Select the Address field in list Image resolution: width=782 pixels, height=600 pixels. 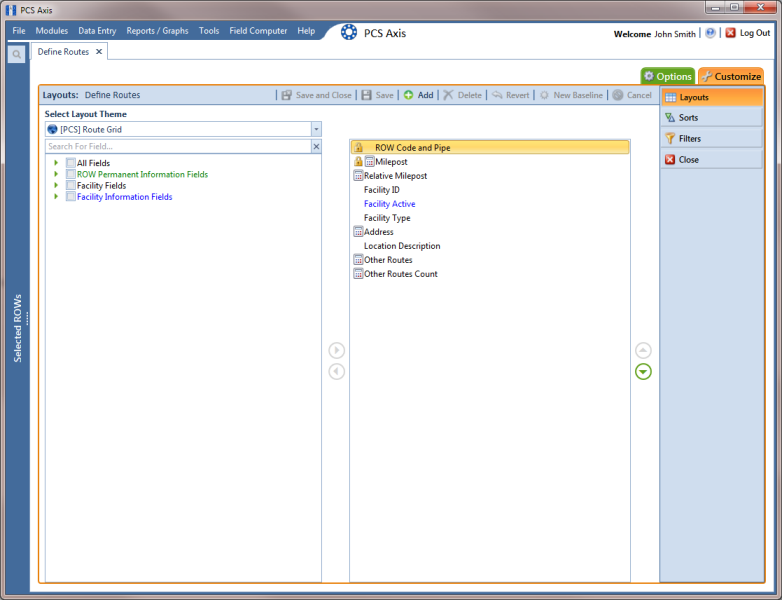point(490,231)
